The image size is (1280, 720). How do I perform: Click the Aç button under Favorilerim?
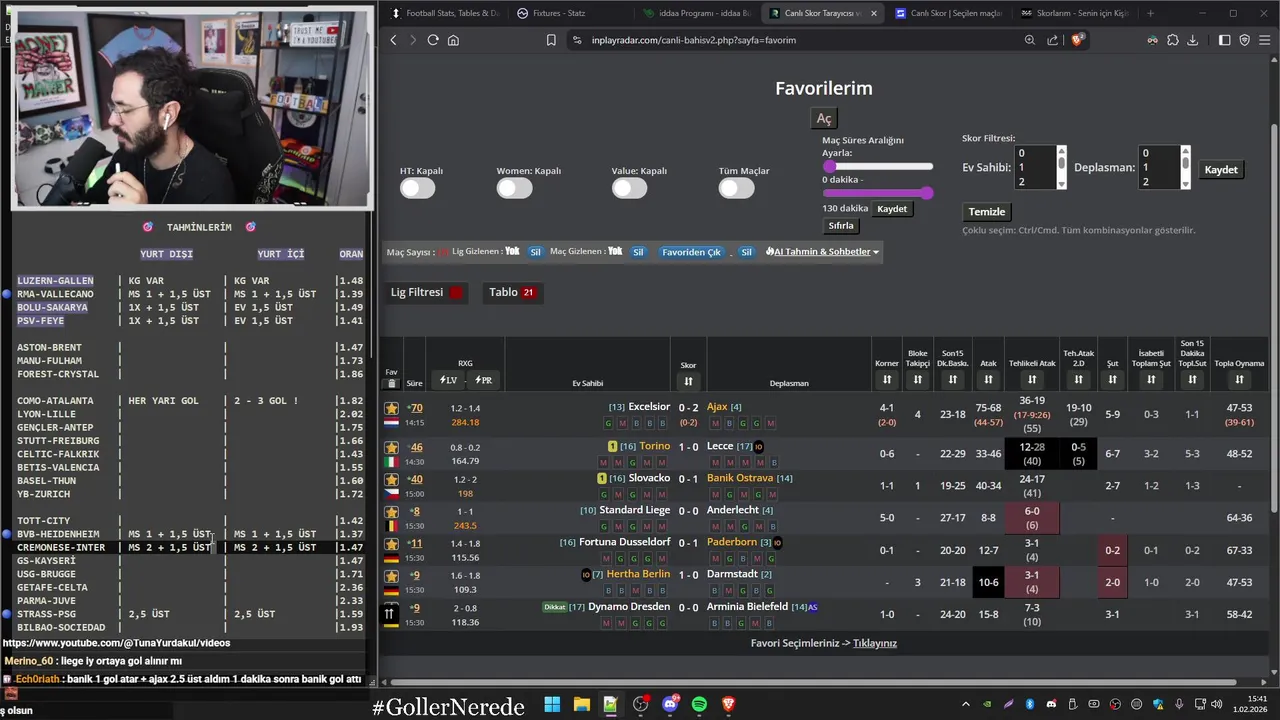pyautogui.click(x=823, y=119)
